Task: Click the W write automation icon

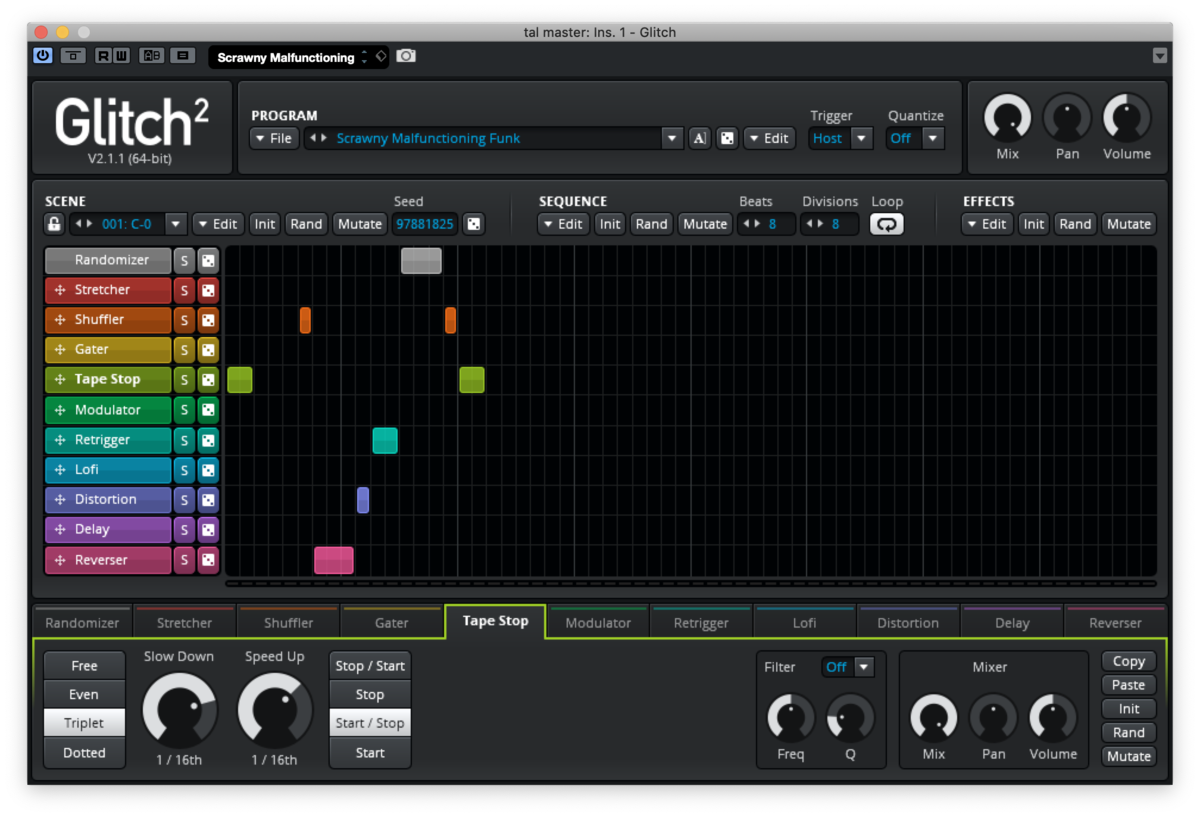Action: pyautogui.click(x=121, y=56)
